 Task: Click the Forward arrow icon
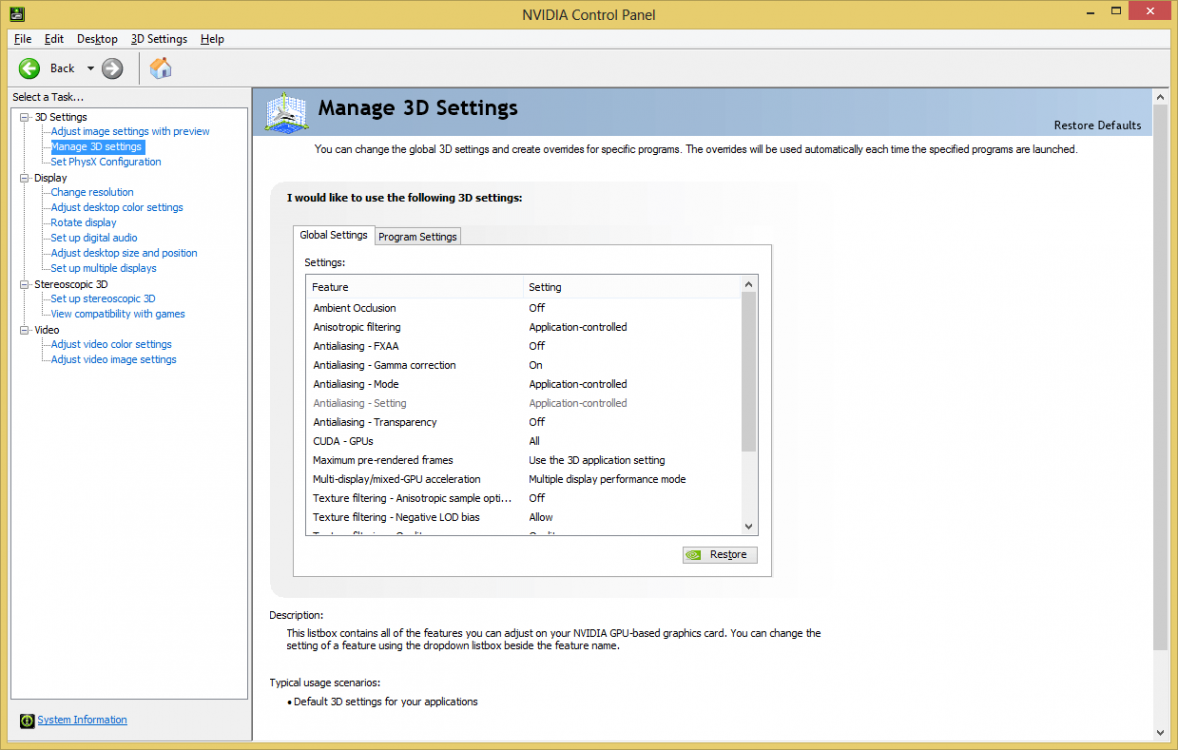click(112, 68)
